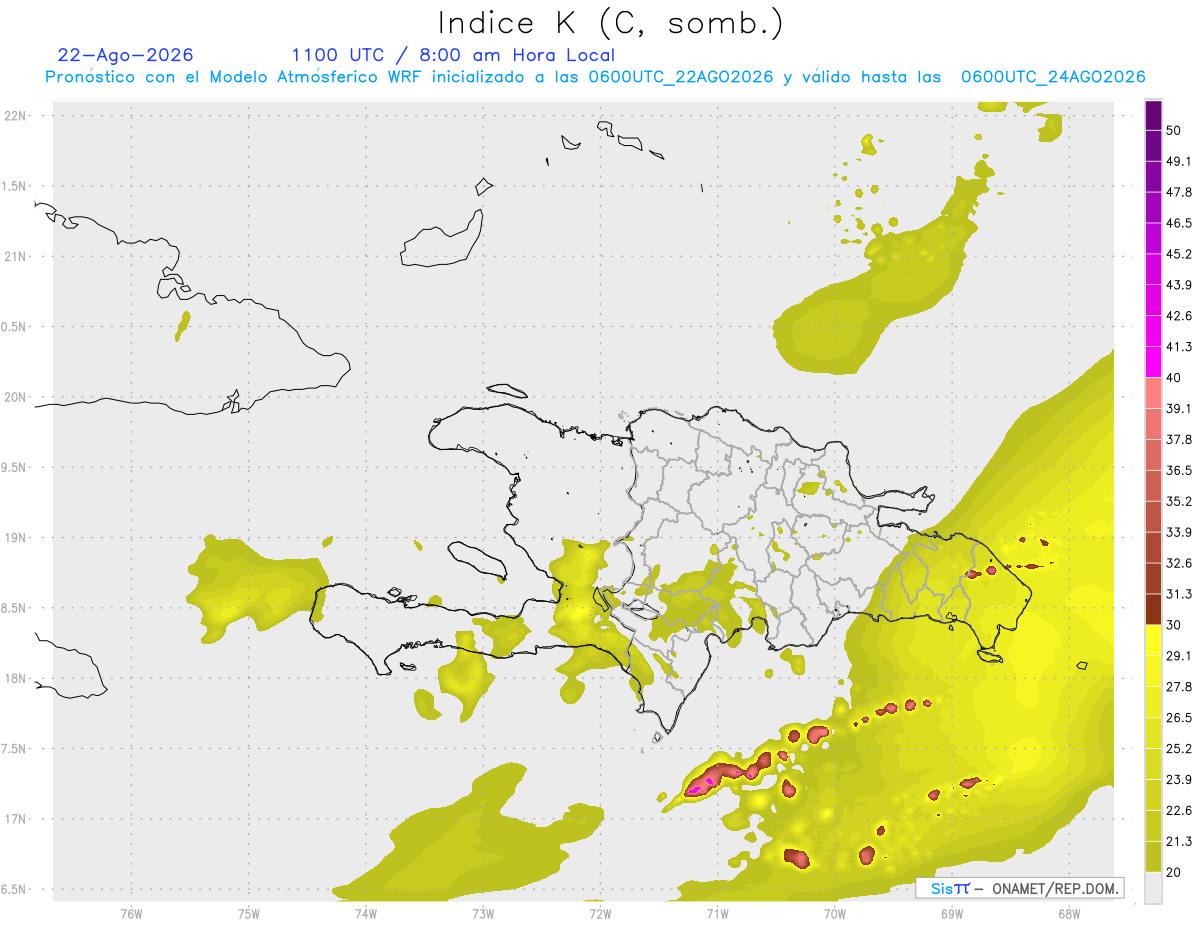Click the longitude label '71W'
Screen dimensions: 1200x927
(x=717, y=913)
